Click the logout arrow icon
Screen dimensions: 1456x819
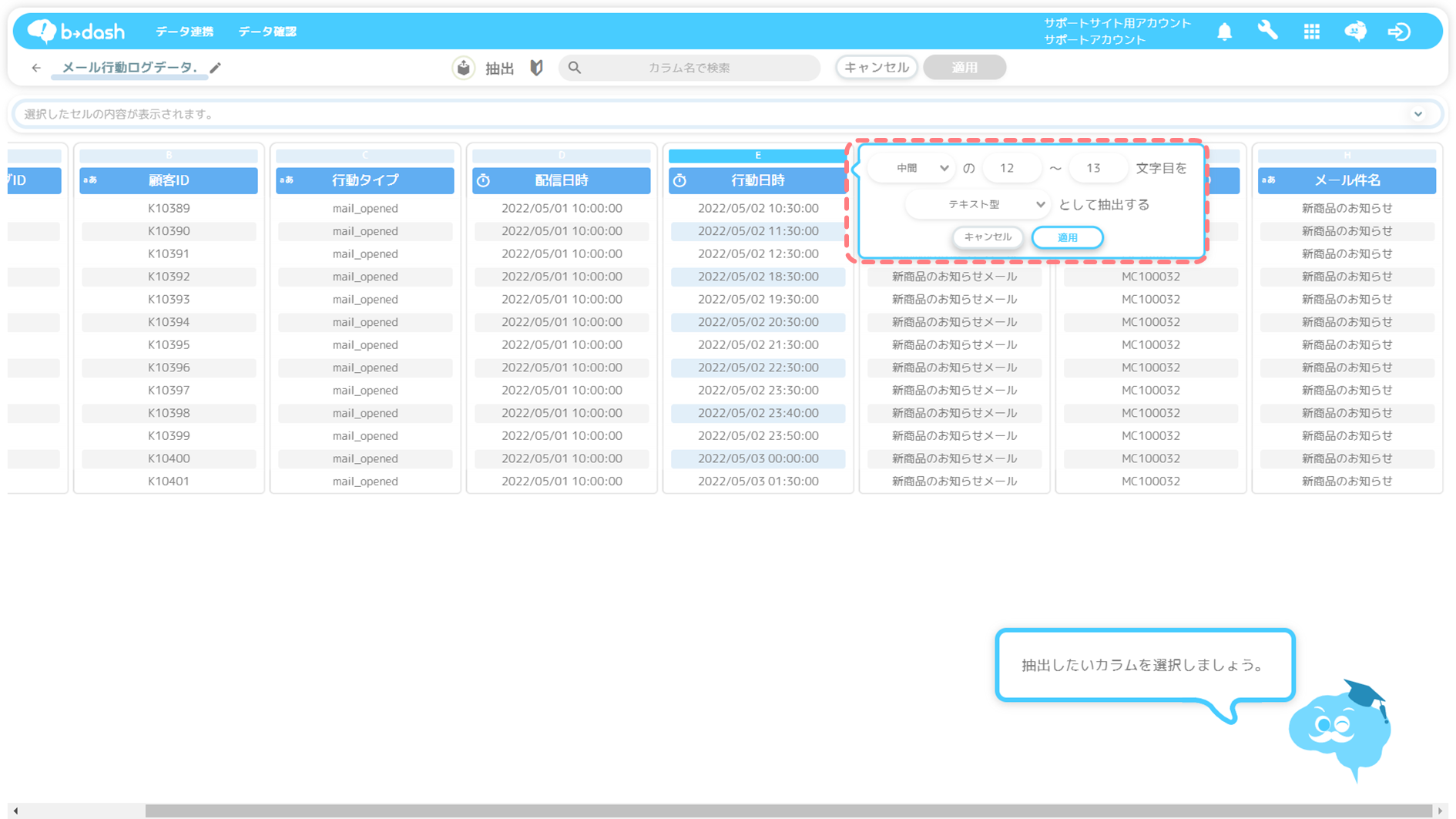click(1399, 32)
